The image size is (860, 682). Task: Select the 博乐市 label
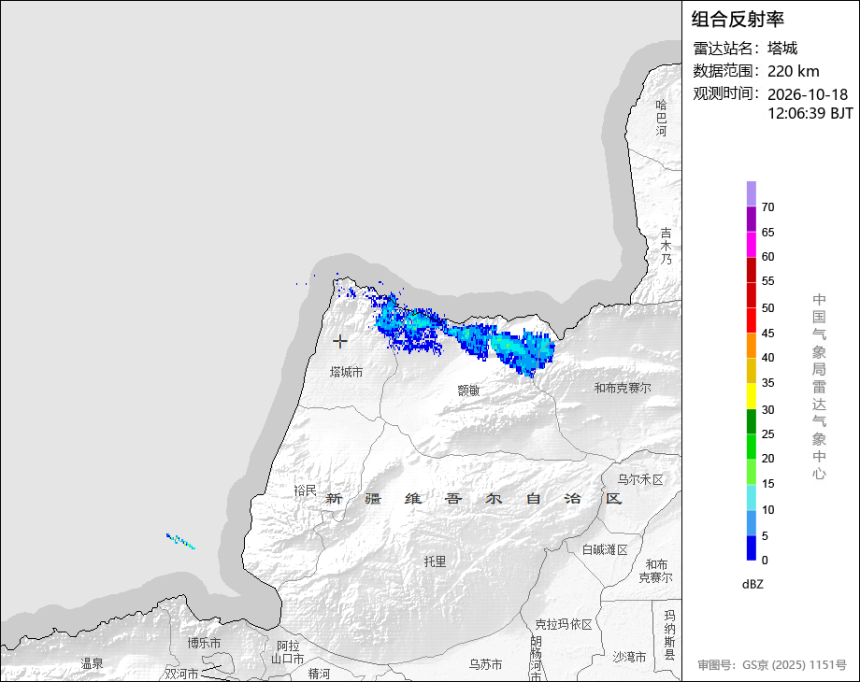coord(204,642)
